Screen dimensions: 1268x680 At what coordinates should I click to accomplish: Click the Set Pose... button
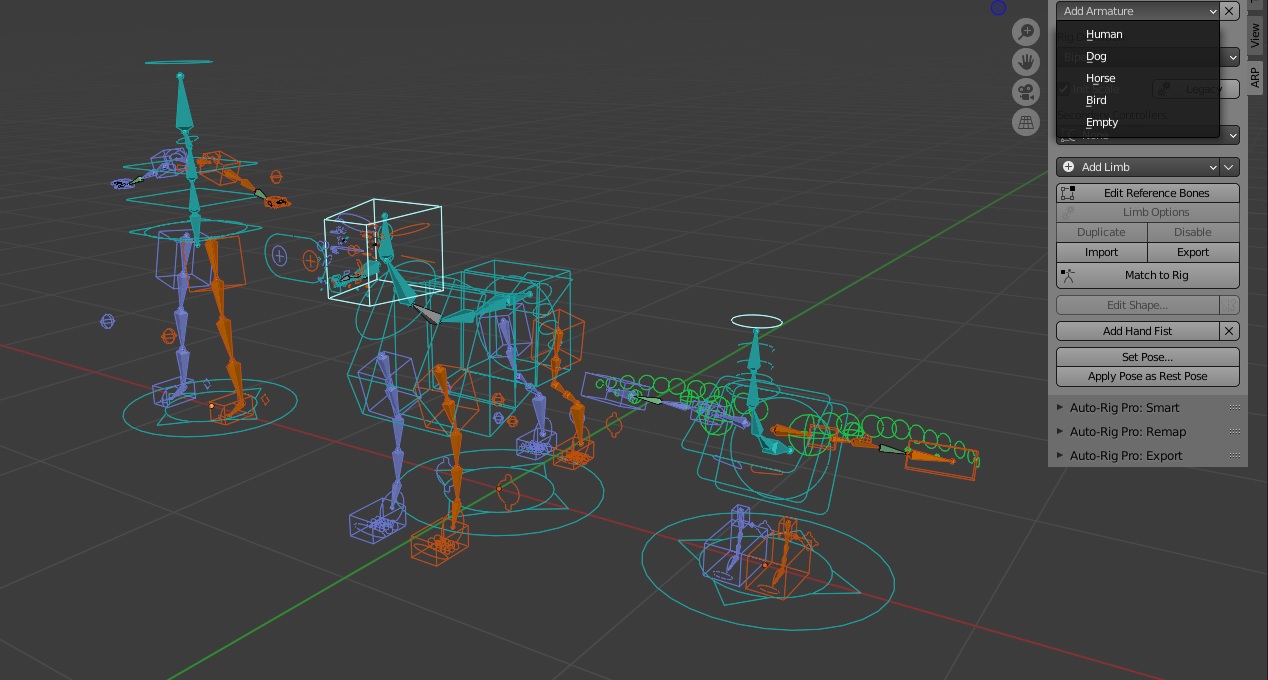tap(1148, 357)
